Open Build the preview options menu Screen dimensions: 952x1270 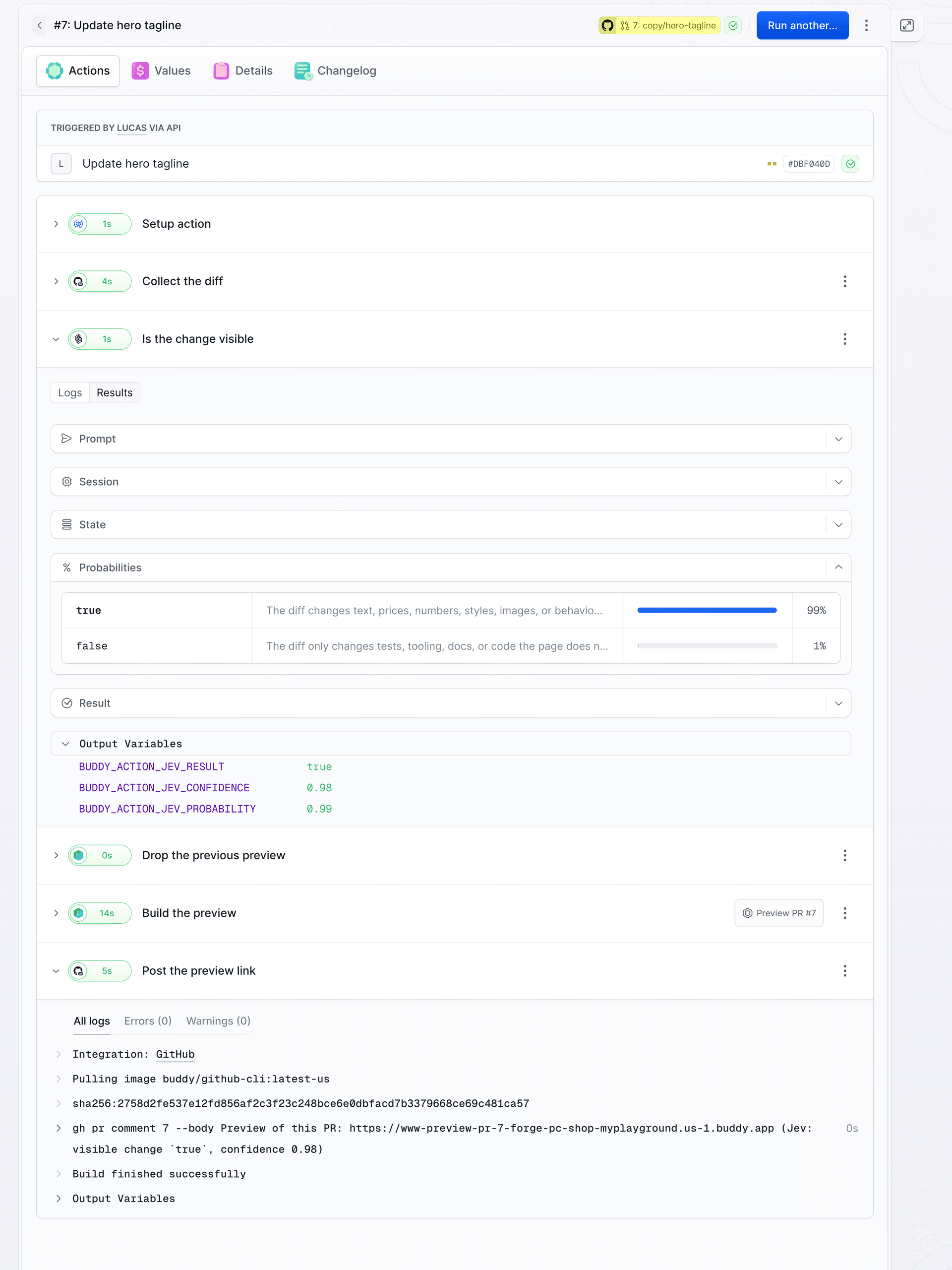point(845,914)
